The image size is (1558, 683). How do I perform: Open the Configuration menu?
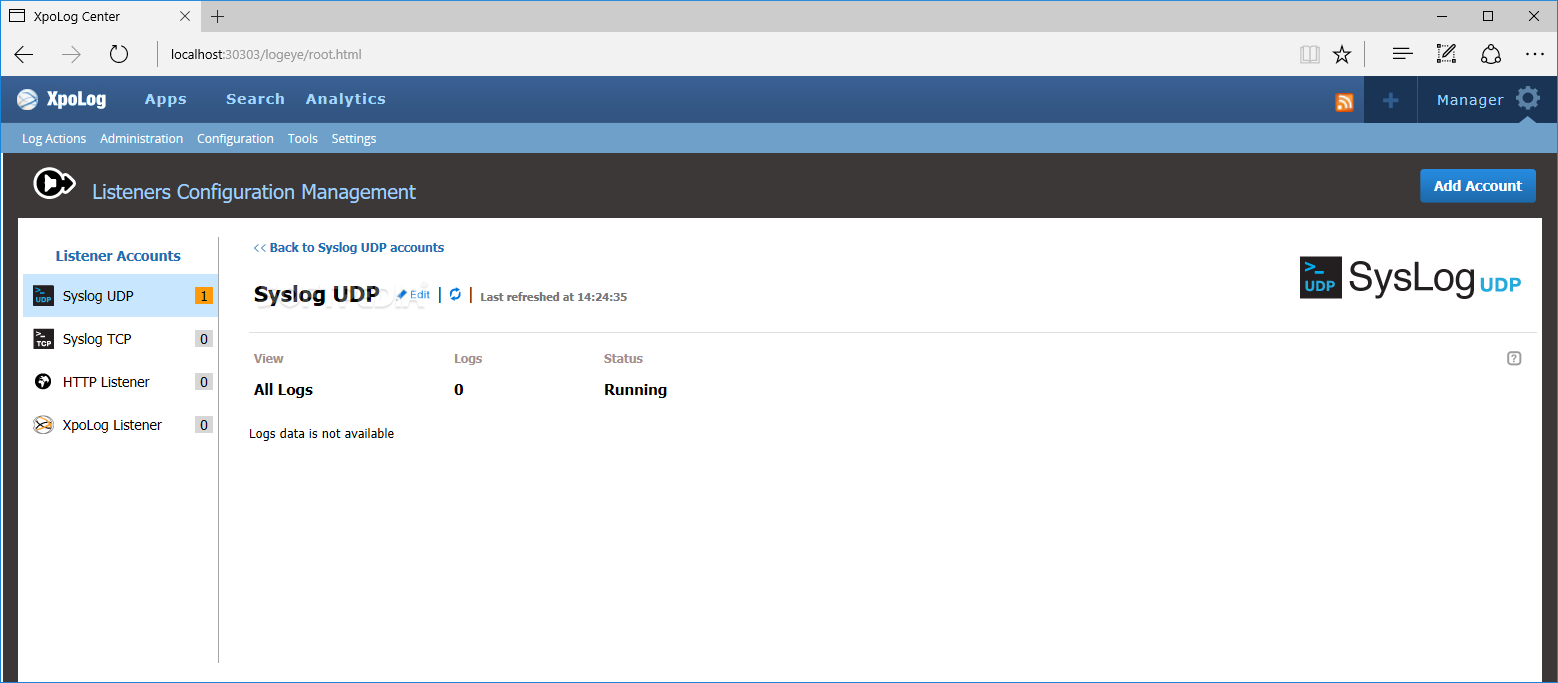(235, 139)
